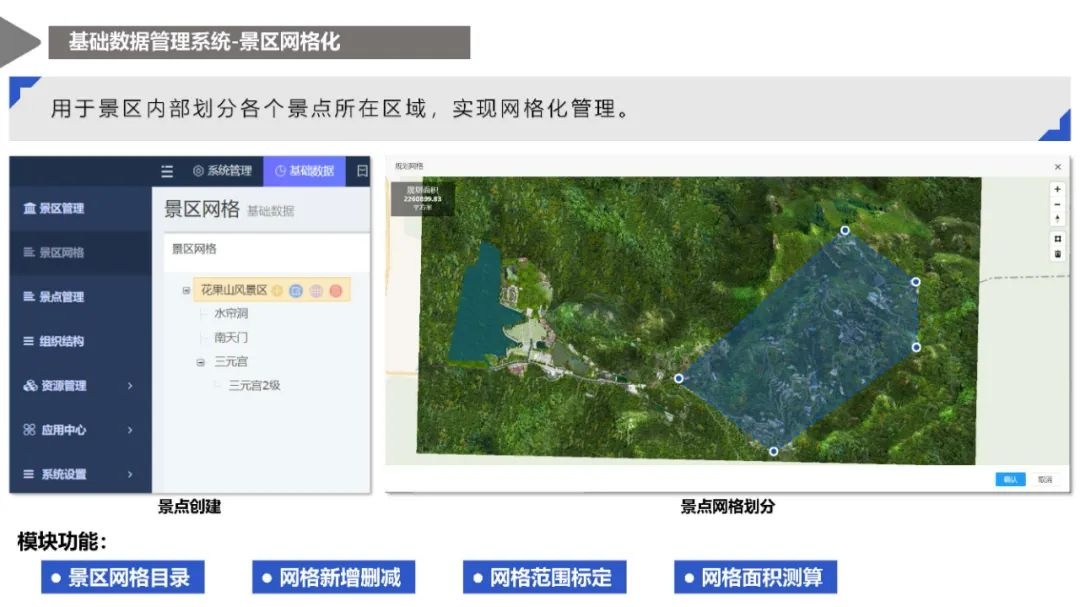Click the trash delete icon on map
Image resolution: width=1080 pixels, height=607 pixels.
[x=1057, y=254]
